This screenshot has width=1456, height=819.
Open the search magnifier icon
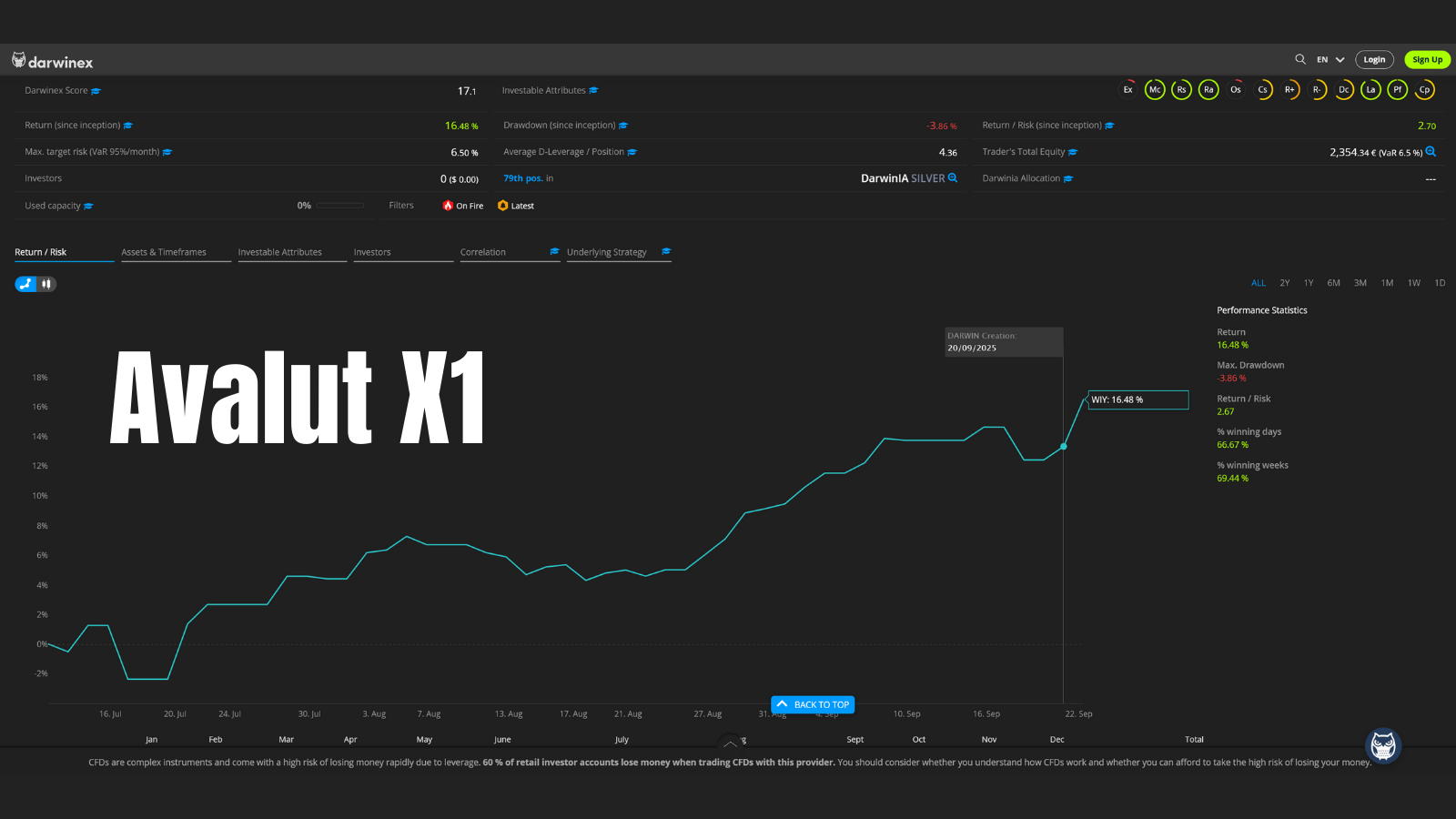tap(1300, 59)
